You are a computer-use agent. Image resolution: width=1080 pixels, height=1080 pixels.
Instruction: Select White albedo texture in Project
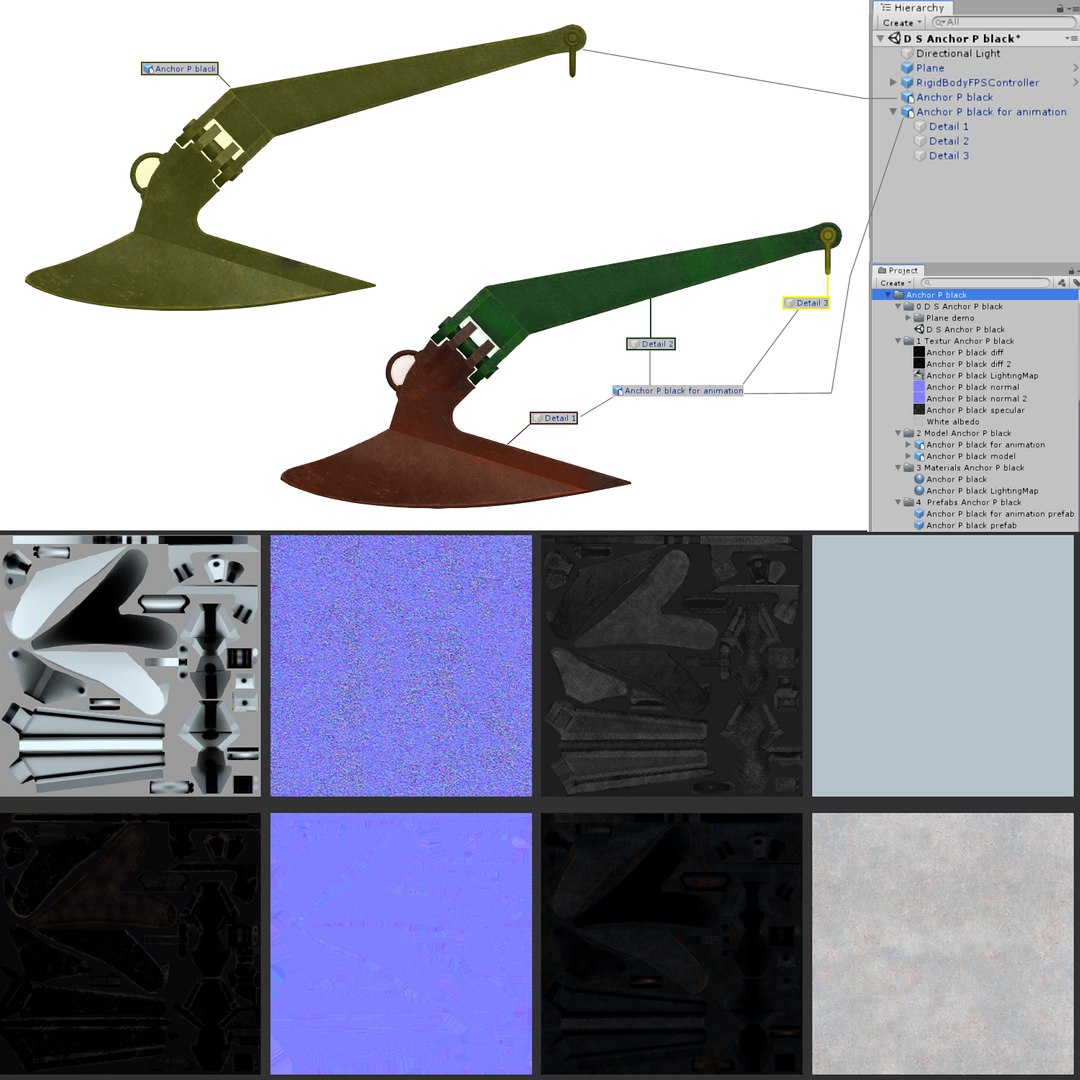point(952,422)
